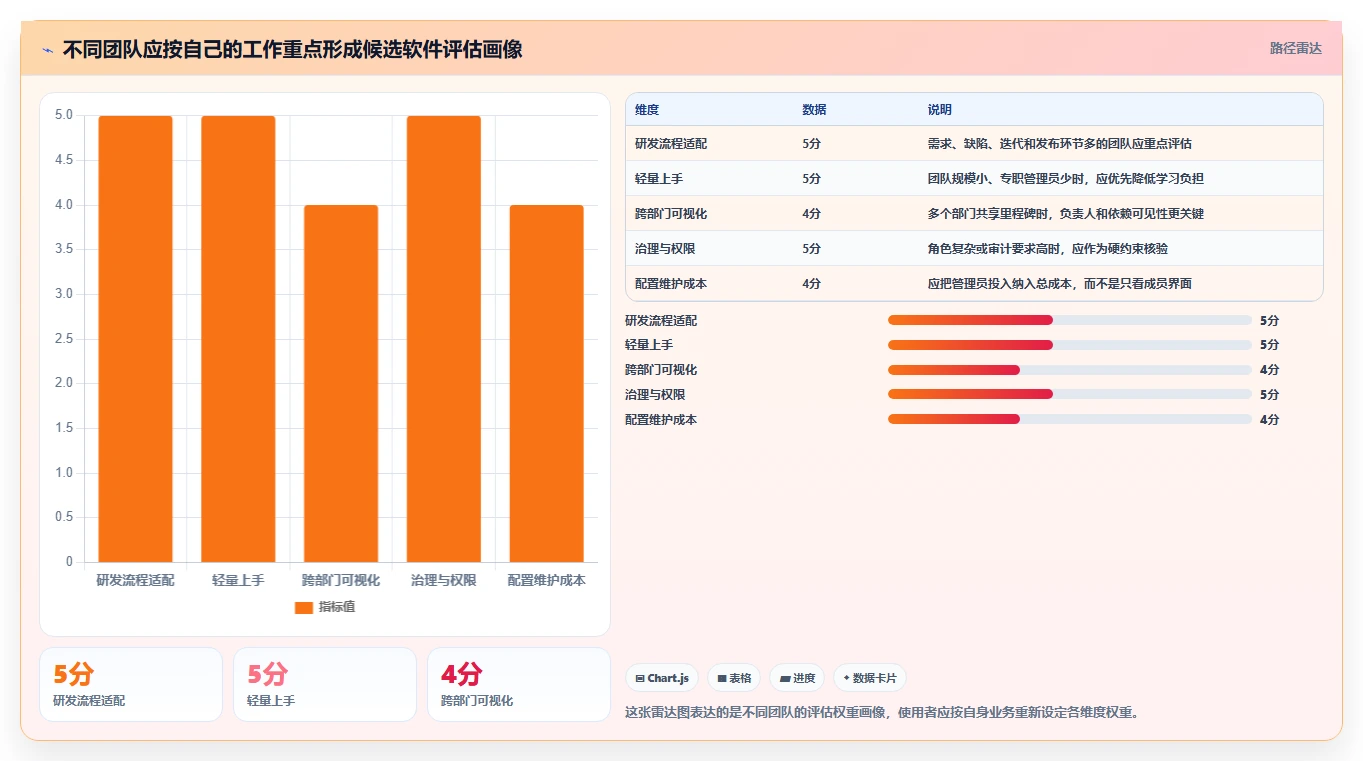Click the 治理与权限 x-axis label under the chart
Screen dimensions: 1363x761
coord(444,580)
